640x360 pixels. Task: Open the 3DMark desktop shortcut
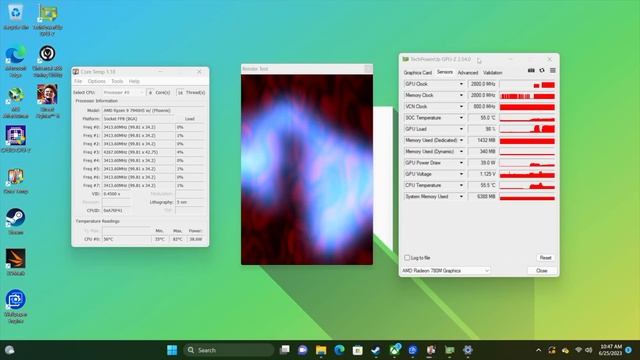[16, 262]
